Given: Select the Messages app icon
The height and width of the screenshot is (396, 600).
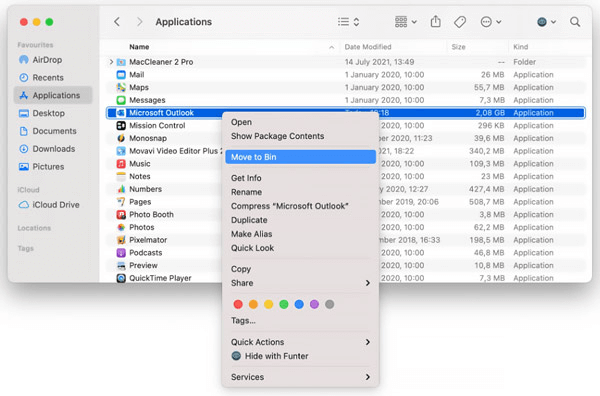Looking at the screenshot, I should coord(121,100).
